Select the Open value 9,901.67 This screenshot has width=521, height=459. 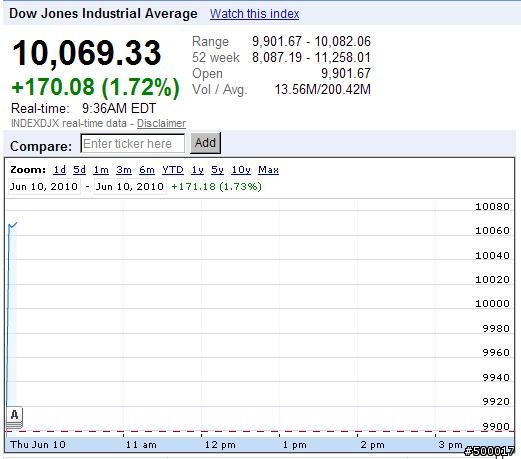click(x=346, y=73)
